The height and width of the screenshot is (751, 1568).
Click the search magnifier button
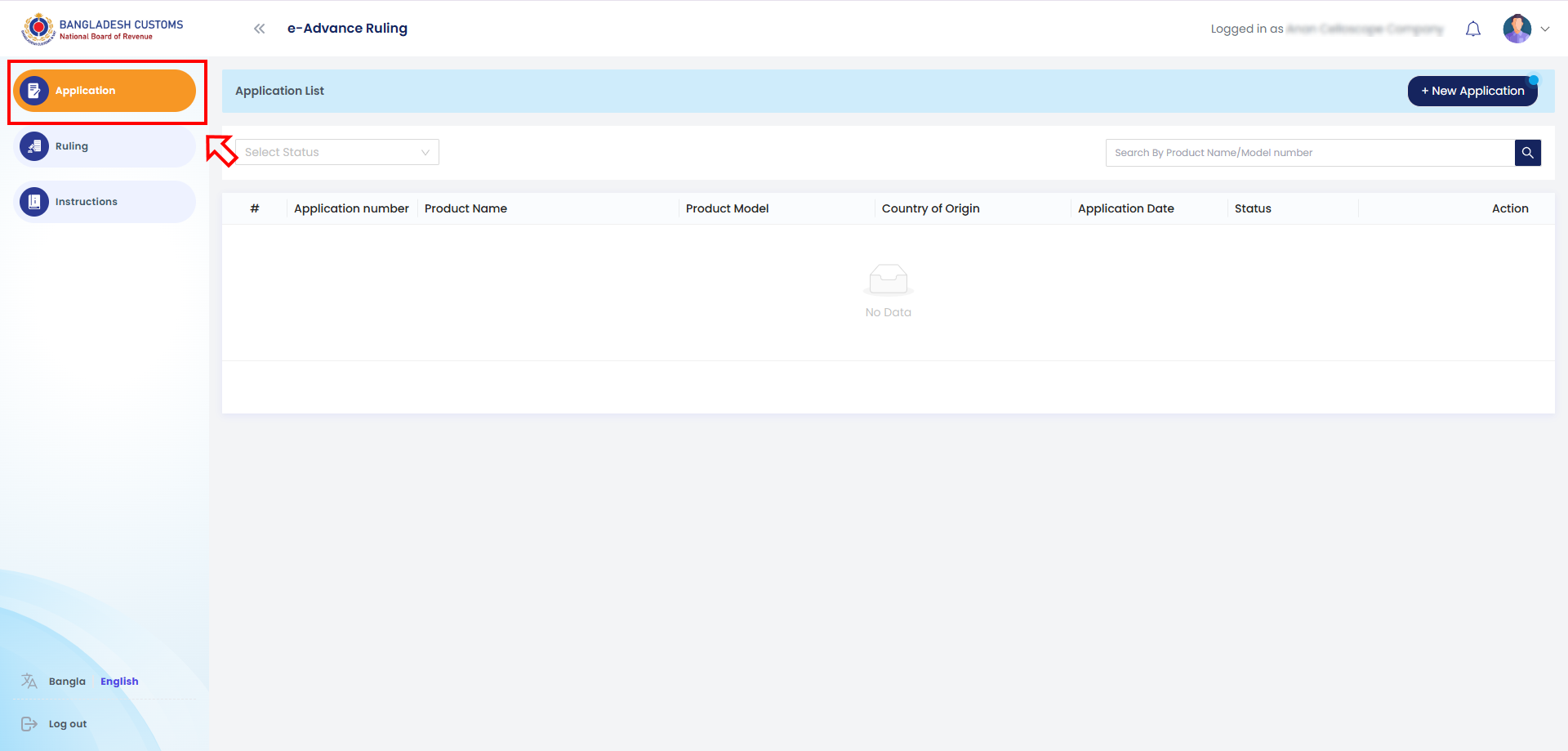click(x=1528, y=153)
